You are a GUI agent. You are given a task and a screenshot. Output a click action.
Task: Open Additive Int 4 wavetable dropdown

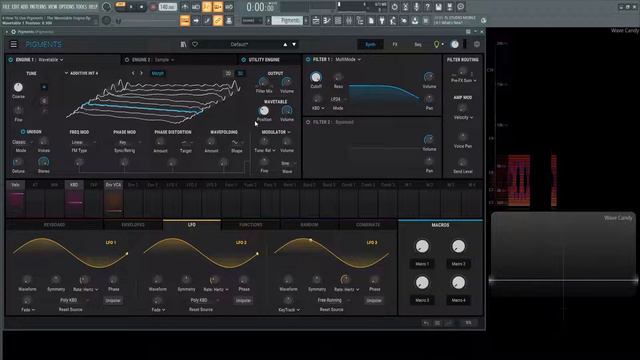coord(82,73)
